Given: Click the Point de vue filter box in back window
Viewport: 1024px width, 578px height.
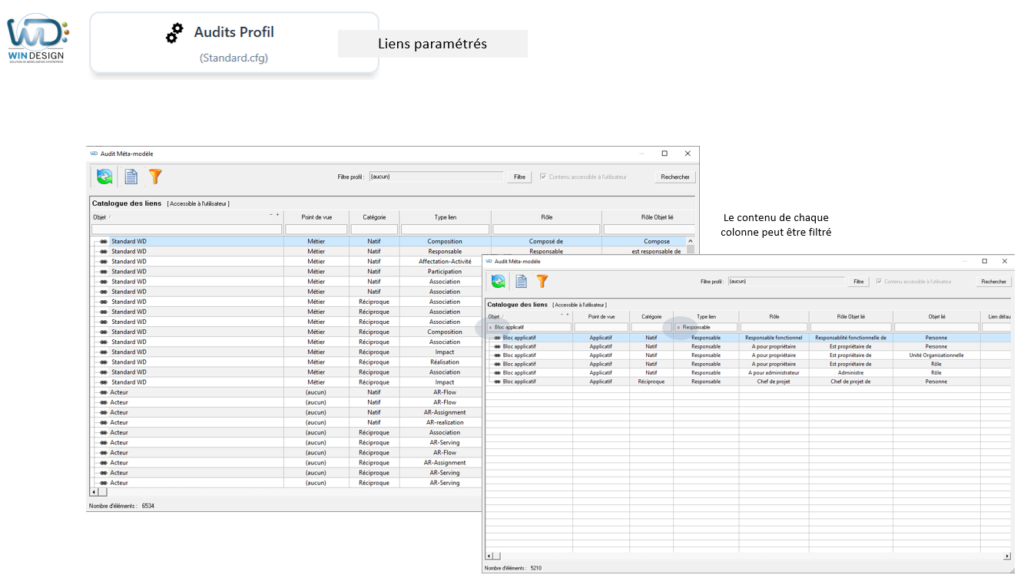Looking at the screenshot, I should (316, 229).
